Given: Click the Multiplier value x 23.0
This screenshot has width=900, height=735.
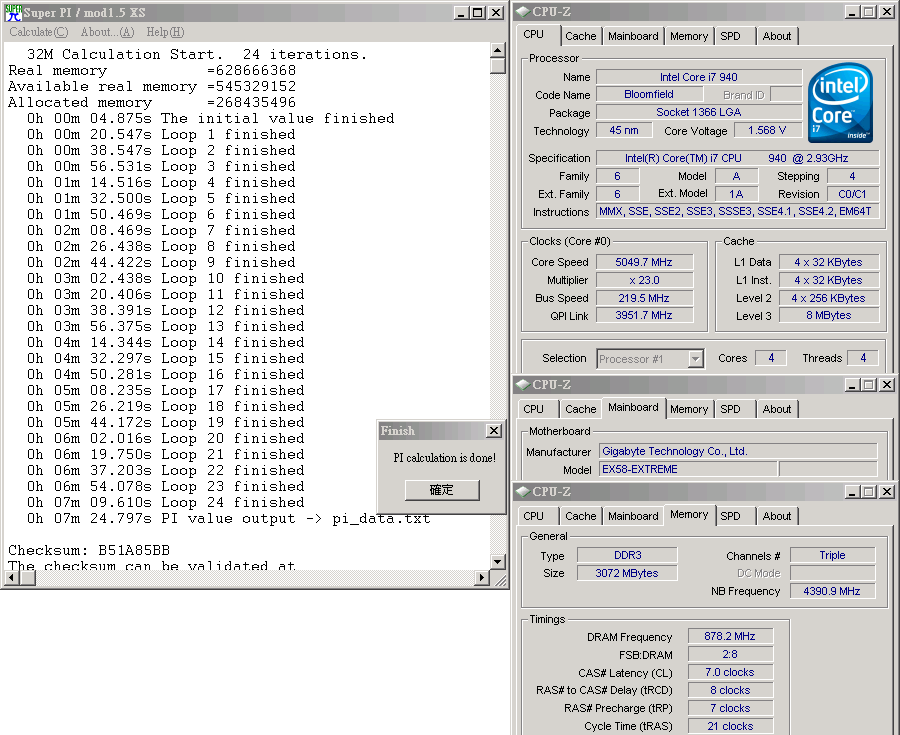Looking at the screenshot, I should [644, 280].
